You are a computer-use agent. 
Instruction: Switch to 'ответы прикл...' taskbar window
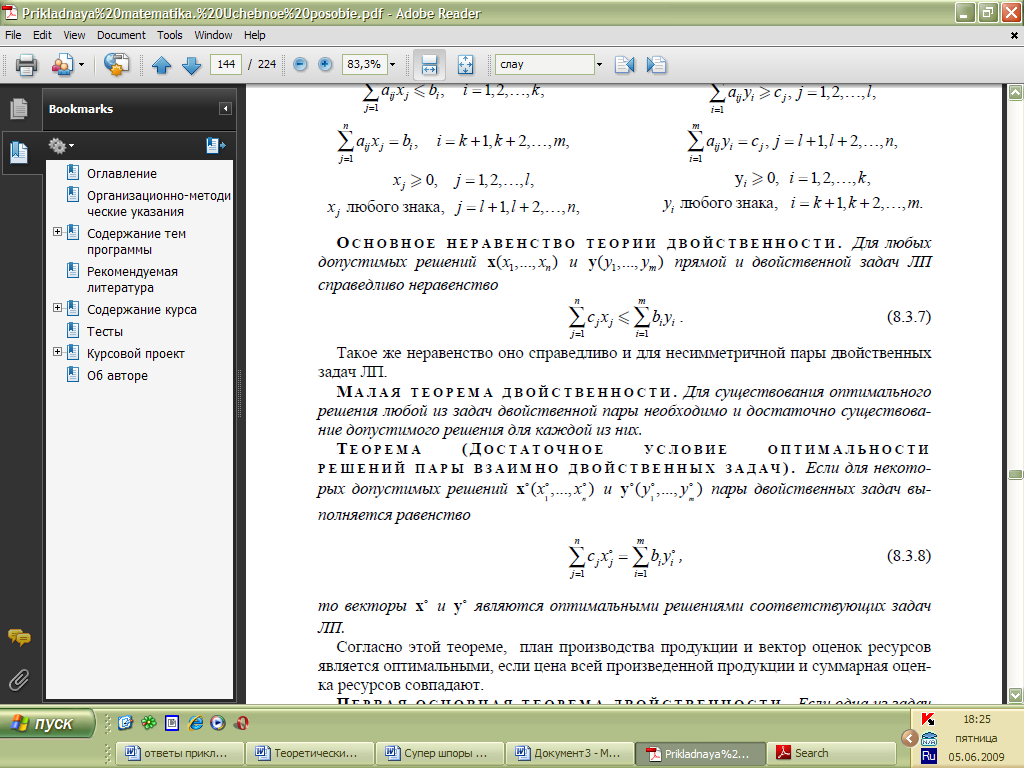(180, 753)
